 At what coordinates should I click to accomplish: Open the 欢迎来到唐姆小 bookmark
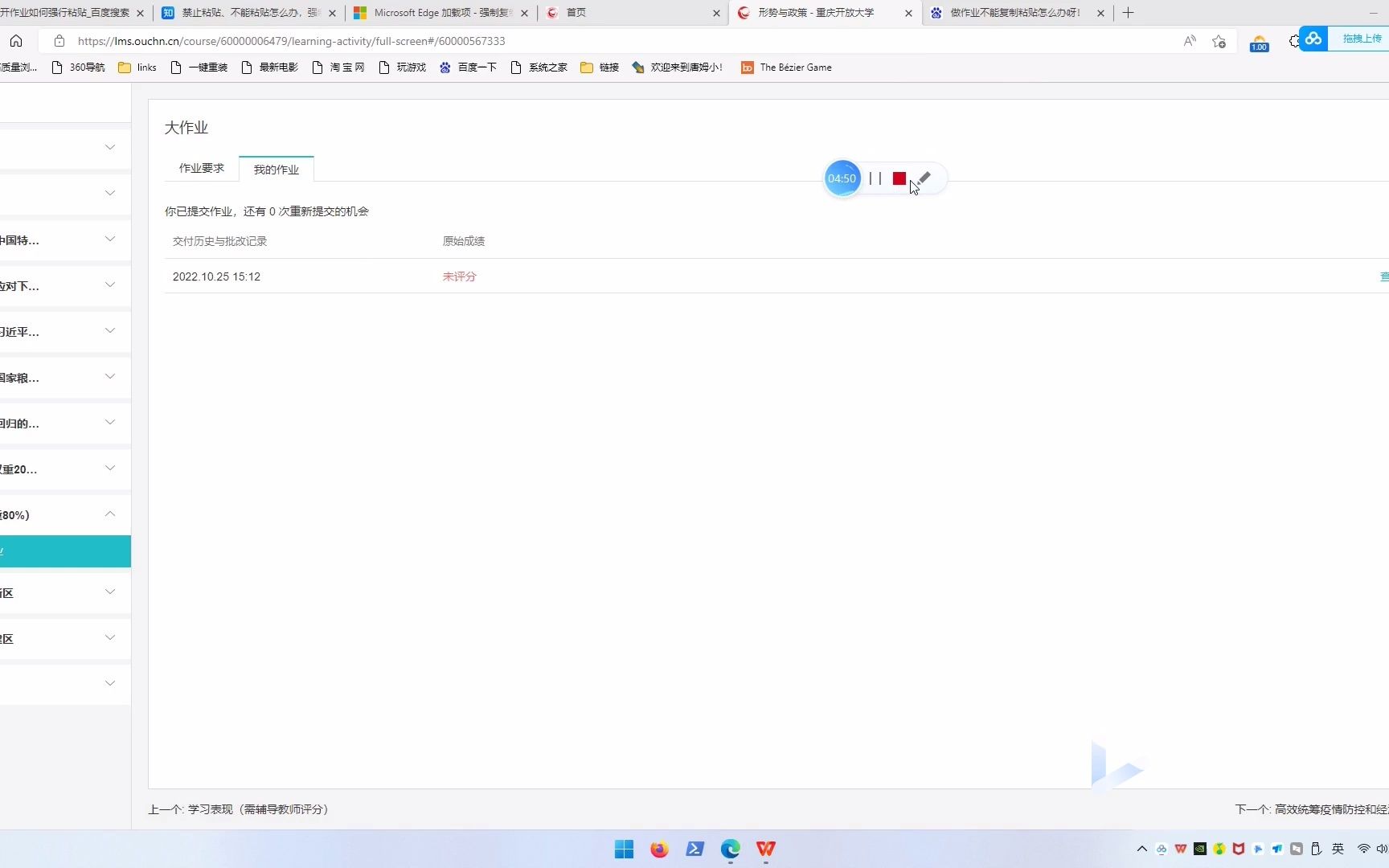click(x=678, y=68)
